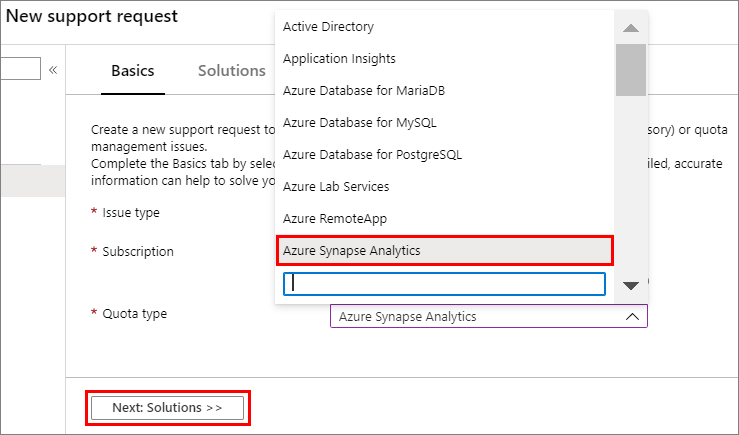The width and height of the screenshot is (739, 435).
Task: Select Azure Synapse Analytics highlighted option
Action: tap(443, 250)
